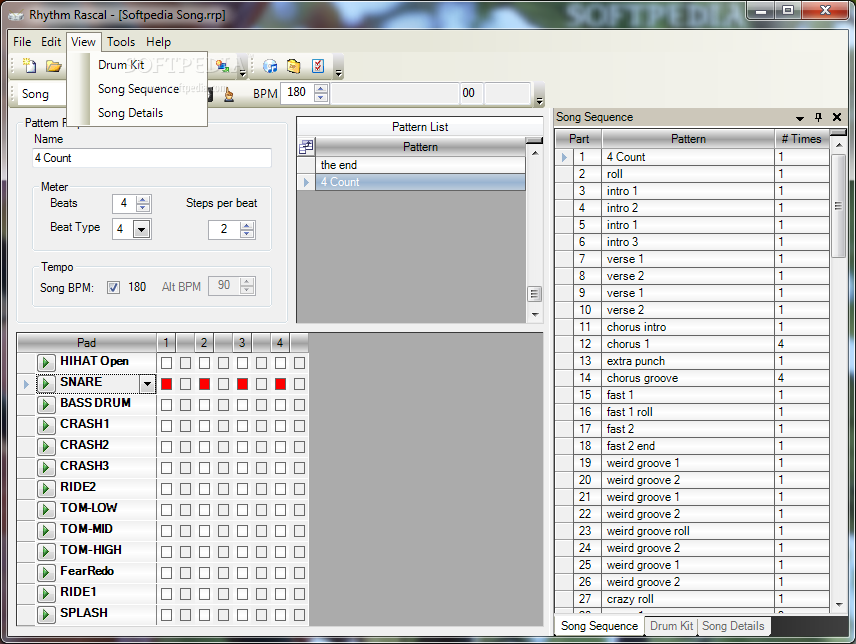
Task: Clear the SNARE red step under beat 4
Action: 280,384
